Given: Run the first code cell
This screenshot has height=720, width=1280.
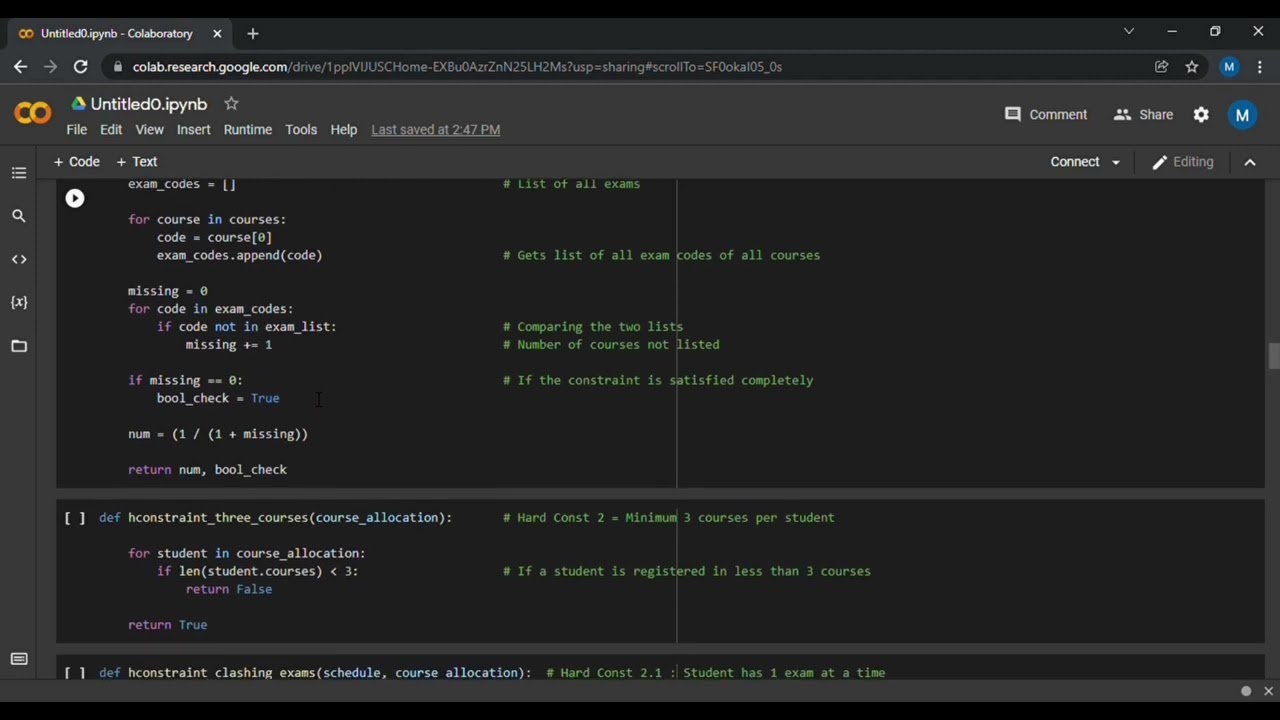Looking at the screenshot, I should (x=75, y=198).
